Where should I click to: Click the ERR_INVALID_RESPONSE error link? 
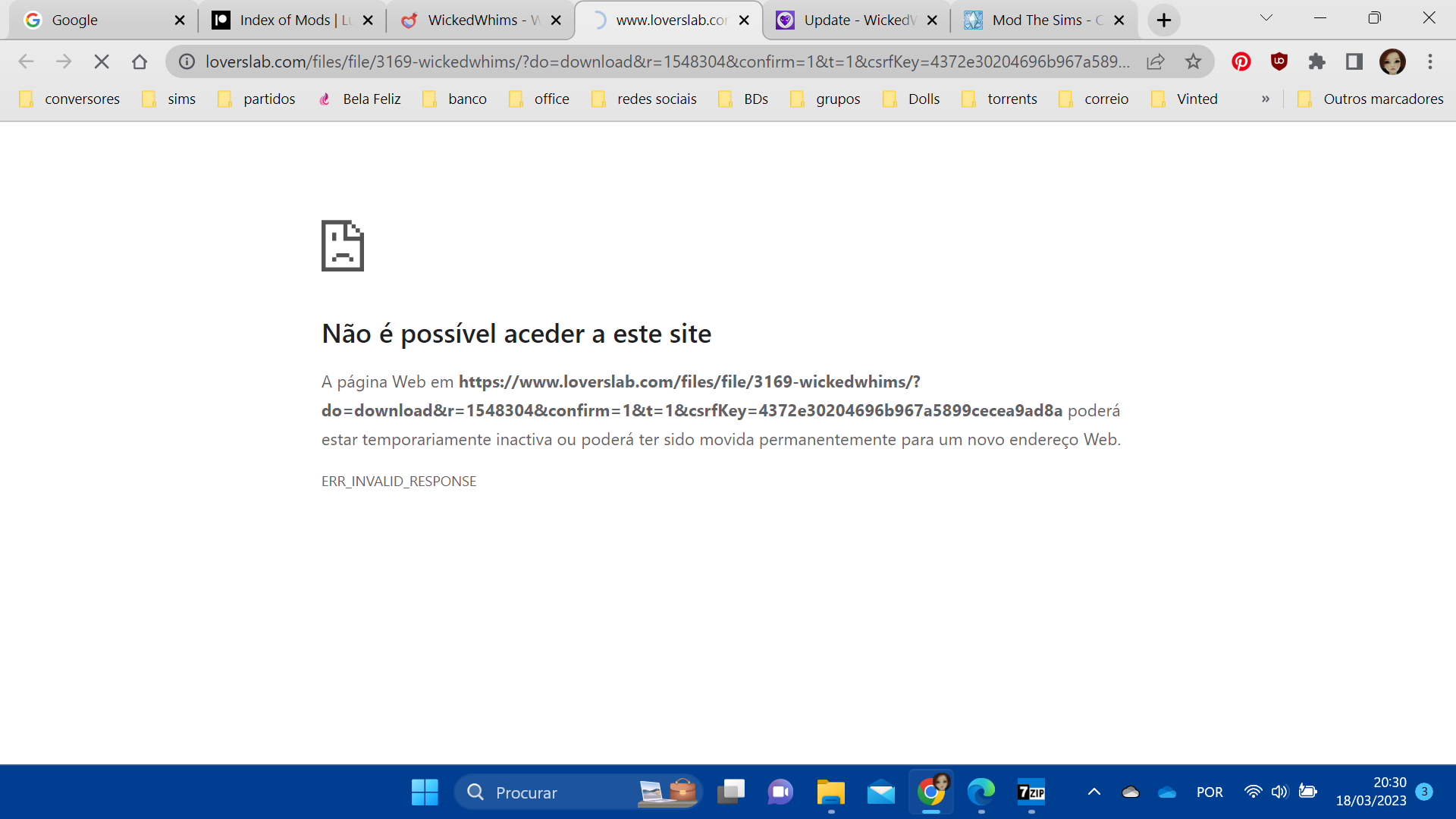(x=399, y=481)
